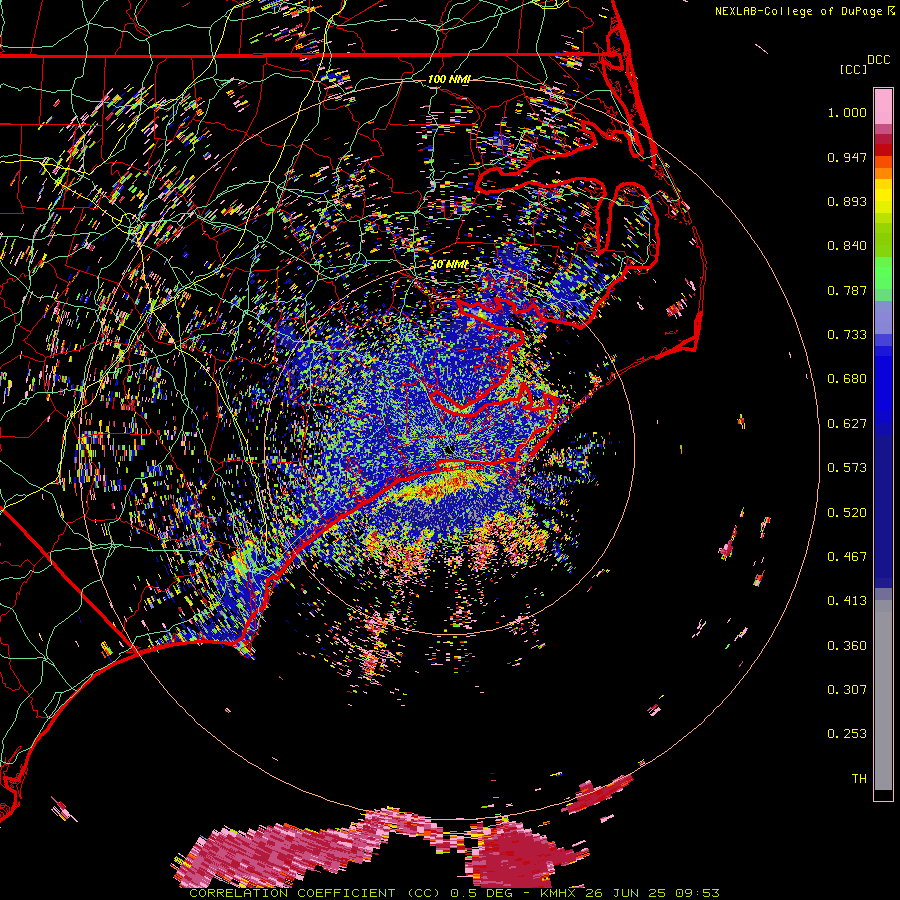Select the 0.947 scale value
The image size is (900, 900).
click(x=847, y=157)
